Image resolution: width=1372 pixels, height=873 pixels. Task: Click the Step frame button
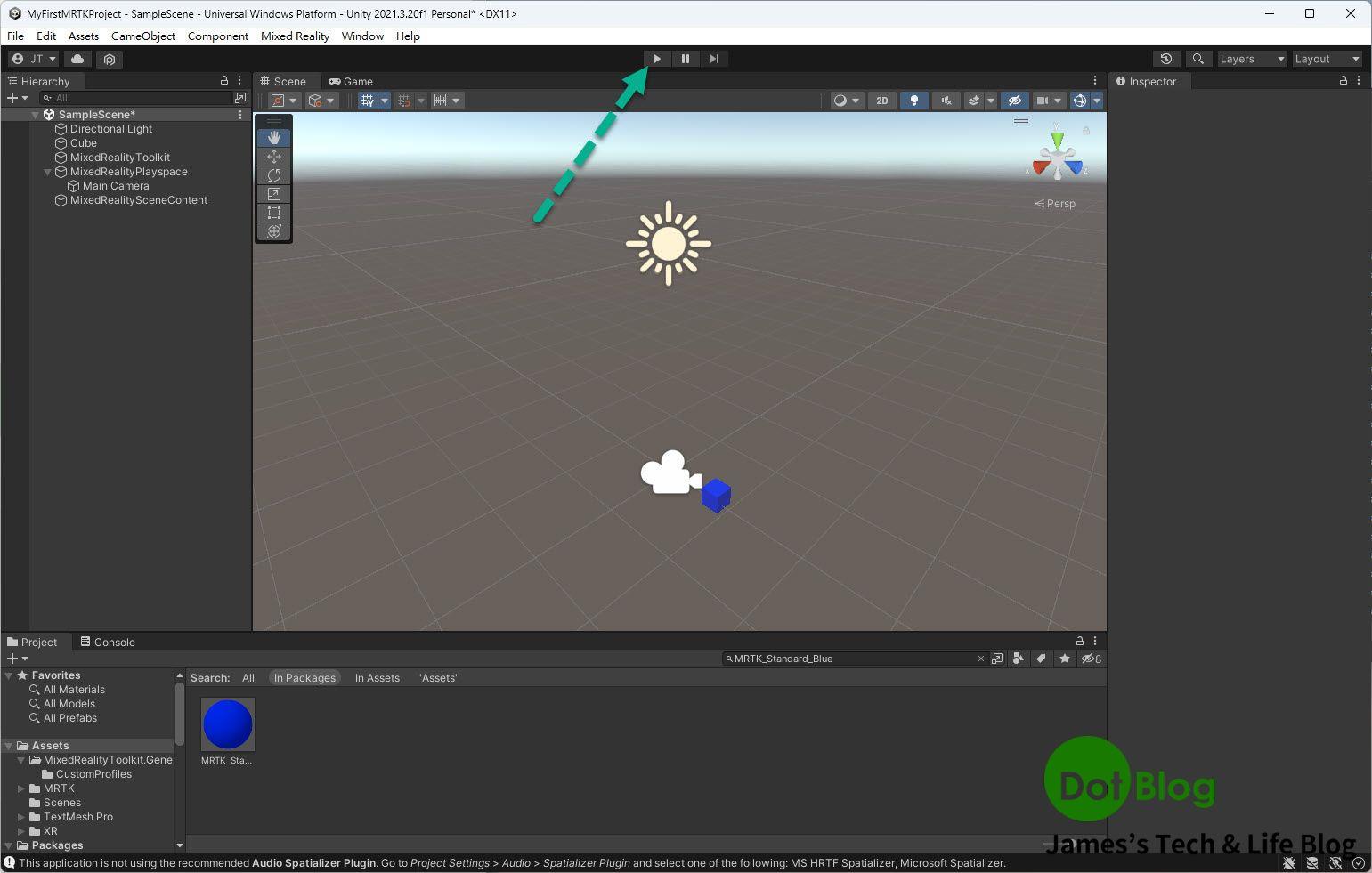click(x=714, y=59)
